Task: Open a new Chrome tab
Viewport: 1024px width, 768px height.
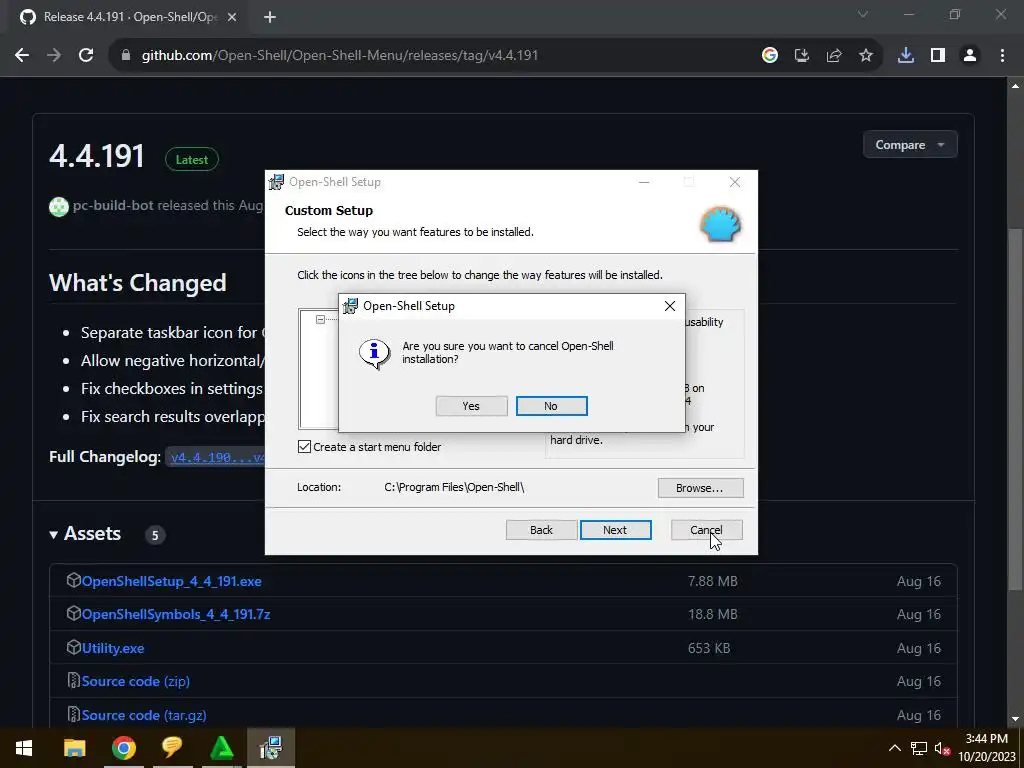Action: click(x=270, y=18)
